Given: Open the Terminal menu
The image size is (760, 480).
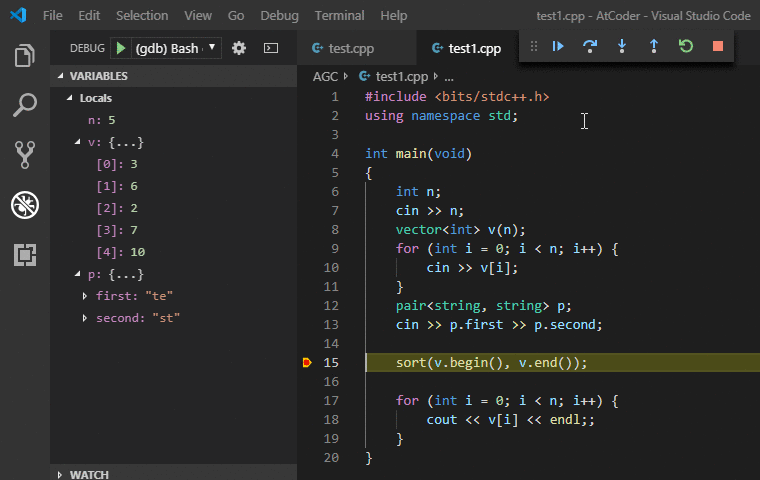Looking at the screenshot, I should tap(339, 16).
